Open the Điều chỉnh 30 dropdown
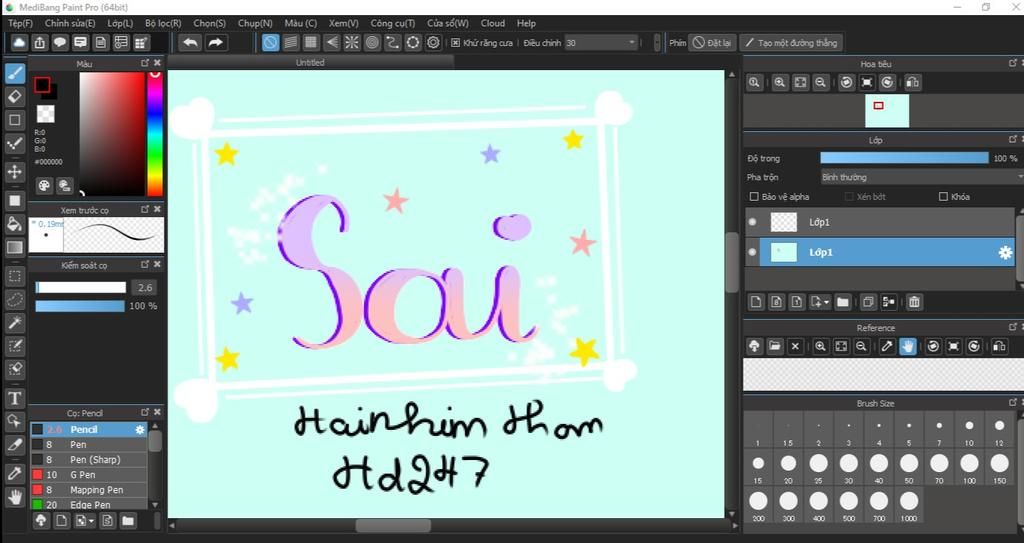 tap(601, 43)
